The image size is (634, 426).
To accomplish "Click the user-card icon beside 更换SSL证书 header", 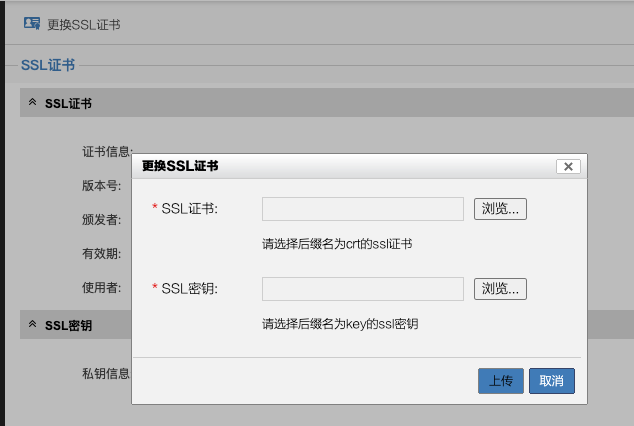I will pos(31,23).
